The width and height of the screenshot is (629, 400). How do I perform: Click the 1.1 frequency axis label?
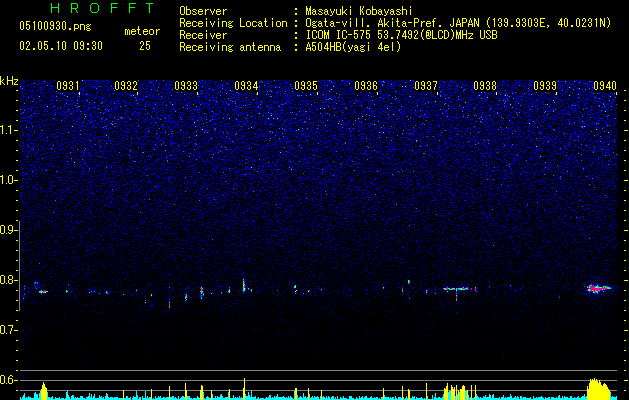coord(8,130)
